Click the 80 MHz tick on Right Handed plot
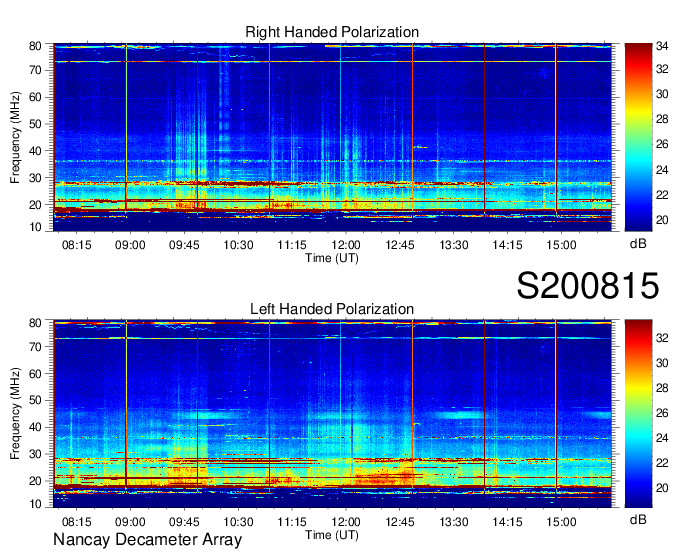The width and height of the screenshot is (680, 552). 35,46
